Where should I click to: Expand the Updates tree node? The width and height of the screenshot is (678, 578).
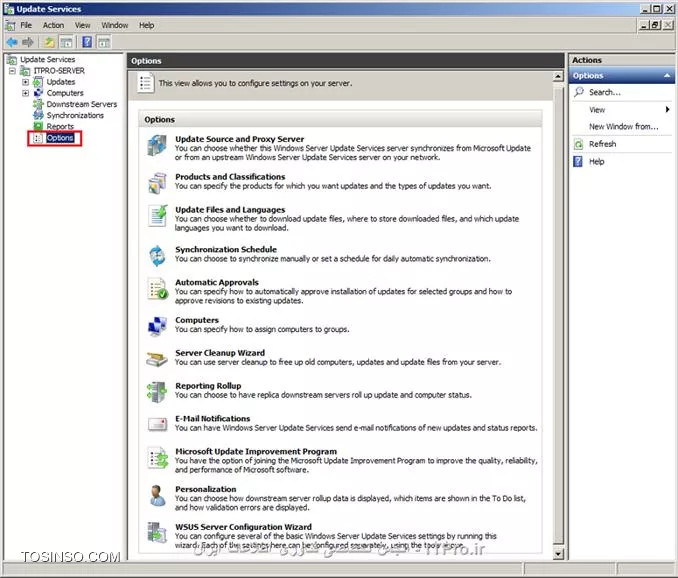26,82
